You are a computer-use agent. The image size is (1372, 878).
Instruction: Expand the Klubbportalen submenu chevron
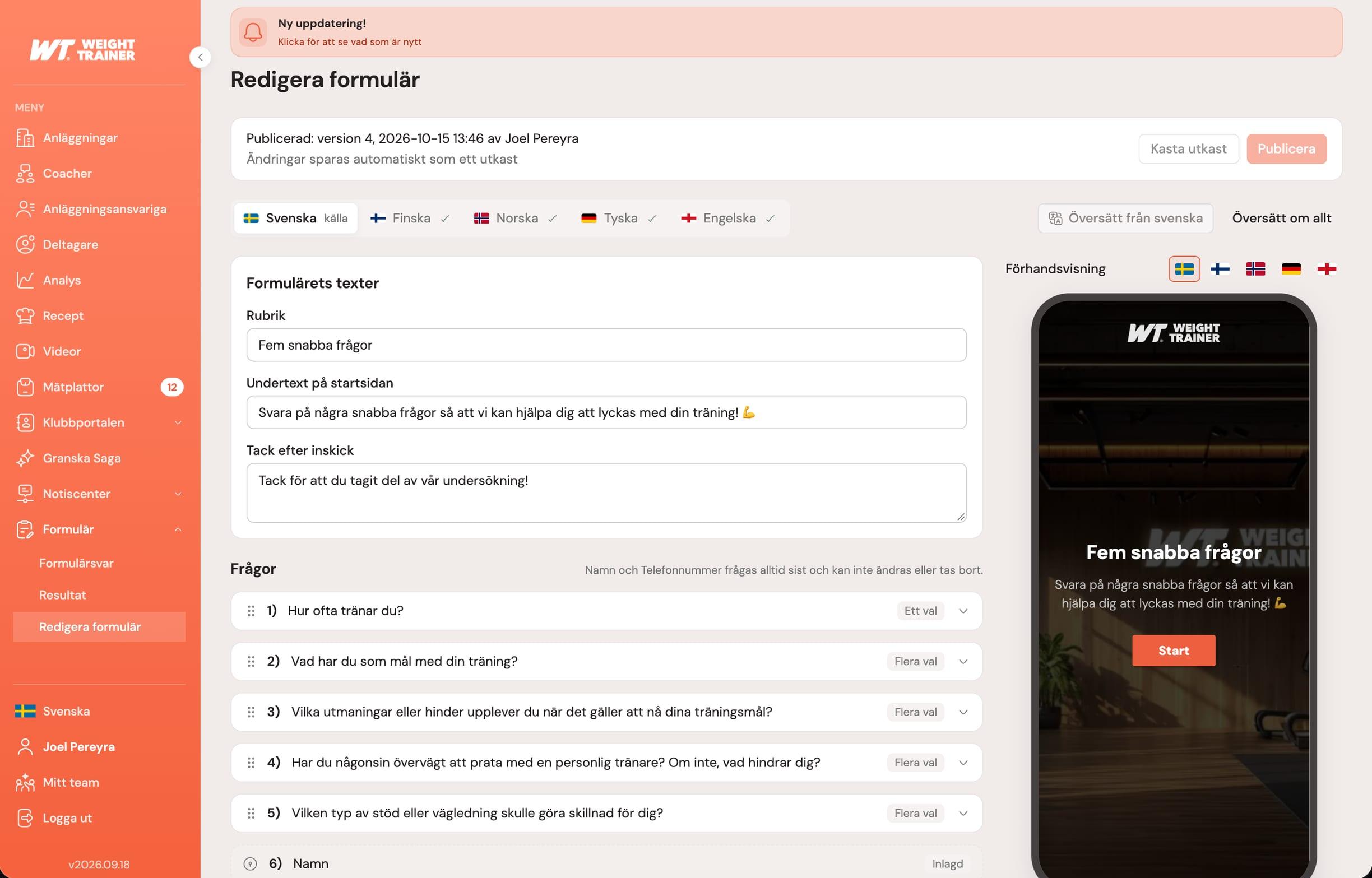tap(178, 422)
